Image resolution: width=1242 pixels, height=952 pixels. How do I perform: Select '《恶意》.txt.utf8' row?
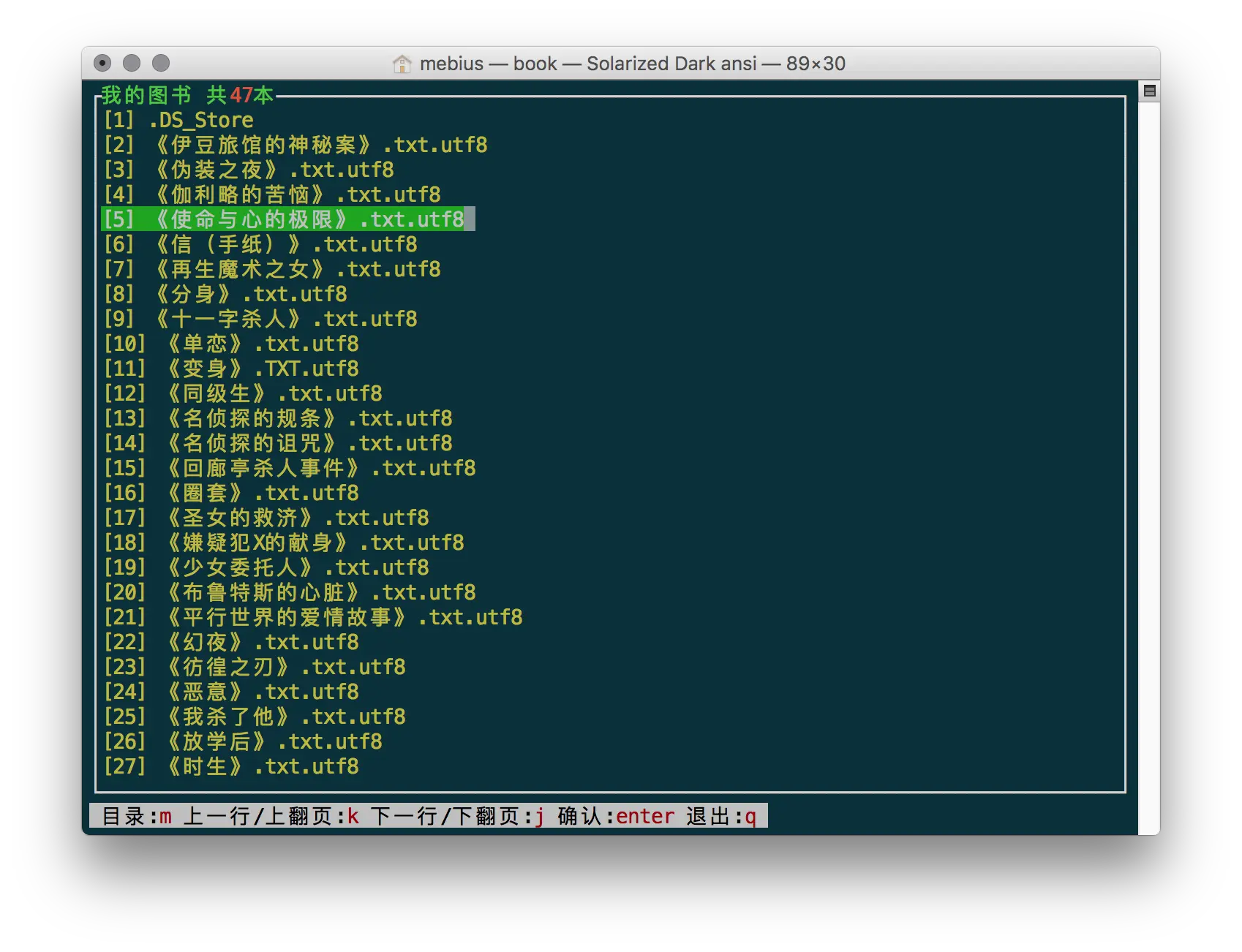[231, 692]
